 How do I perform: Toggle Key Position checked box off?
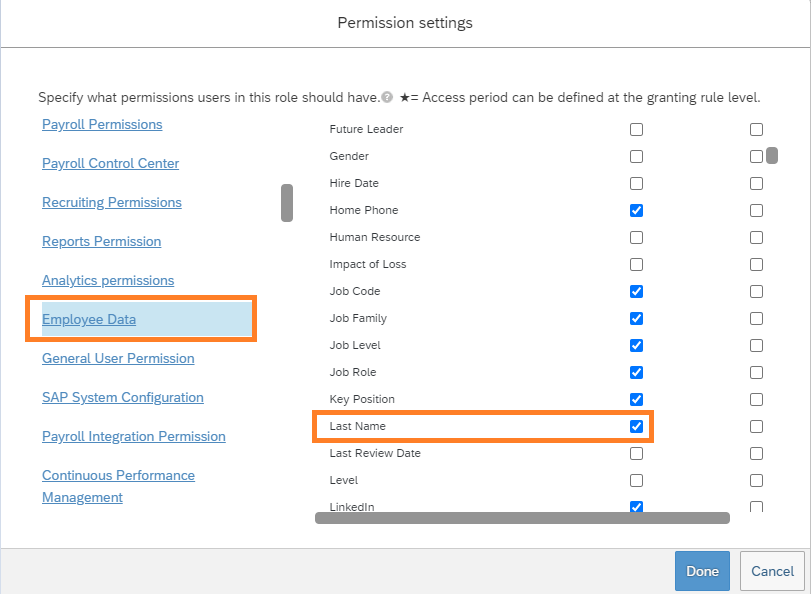click(x=636, y=399)
